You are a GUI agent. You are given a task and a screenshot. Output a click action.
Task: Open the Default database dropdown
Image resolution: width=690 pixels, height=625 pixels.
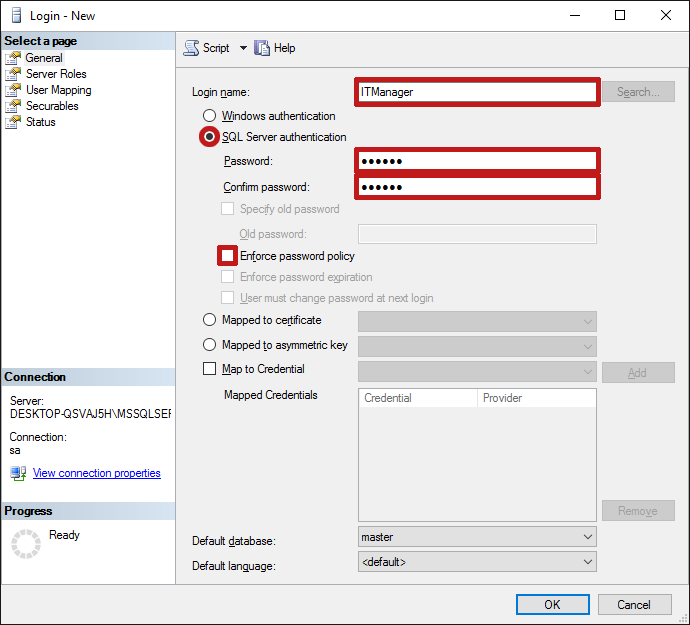click(477, 537)
